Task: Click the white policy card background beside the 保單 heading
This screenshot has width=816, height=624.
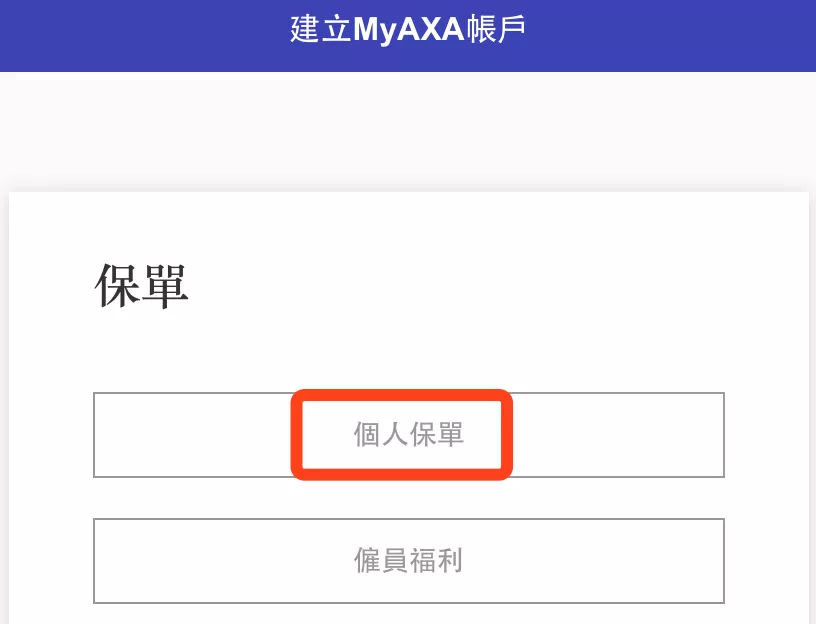Action: click(468, 286)
